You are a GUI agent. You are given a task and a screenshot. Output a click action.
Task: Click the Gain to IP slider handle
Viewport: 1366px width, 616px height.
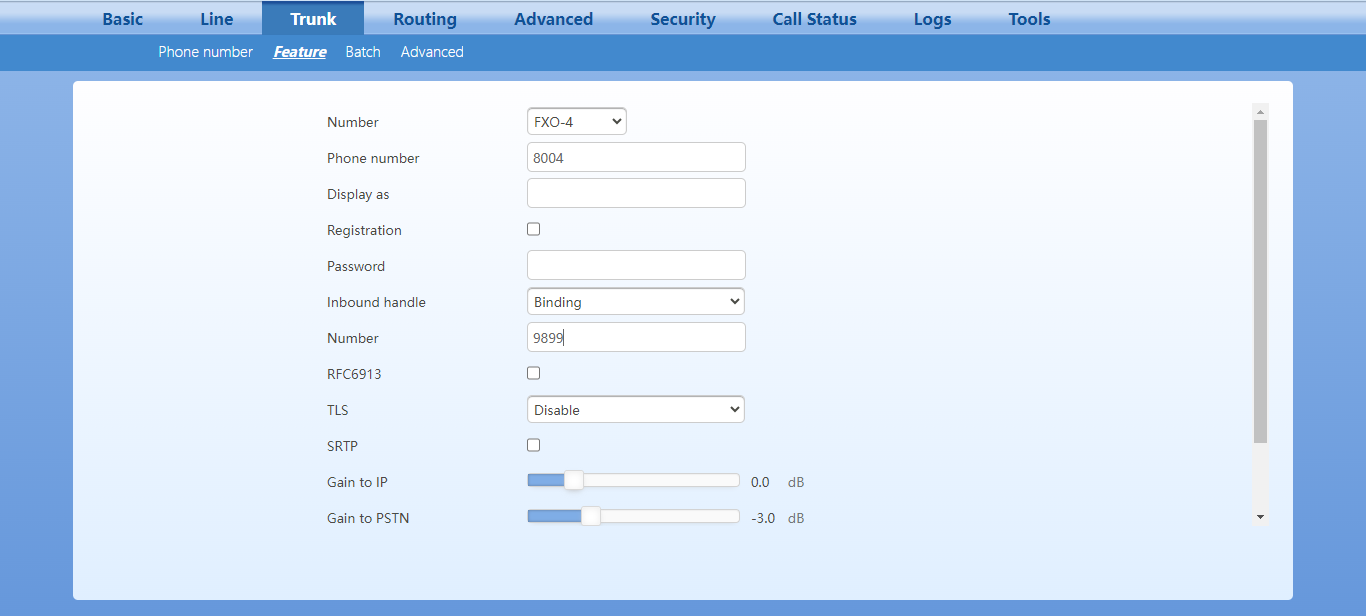(574, 481)
